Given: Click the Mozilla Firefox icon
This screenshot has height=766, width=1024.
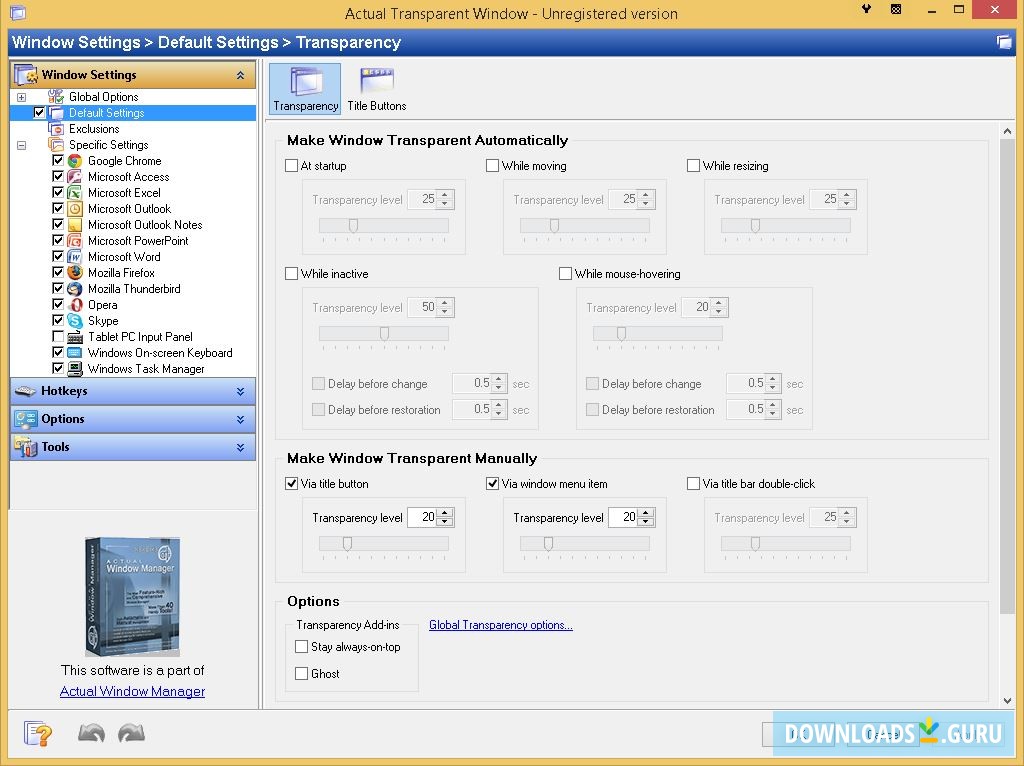Looking at the screenshot, I should point(75,273).
